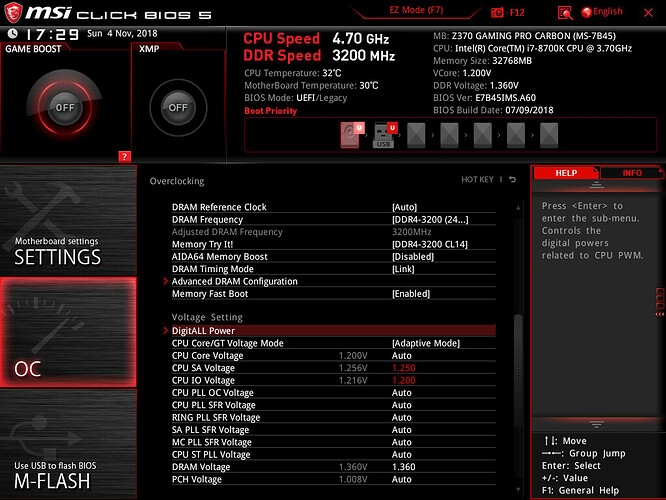Click scroll-down arrow of settings list
This screenshot has width=666, height=500.
click(518, 489)
